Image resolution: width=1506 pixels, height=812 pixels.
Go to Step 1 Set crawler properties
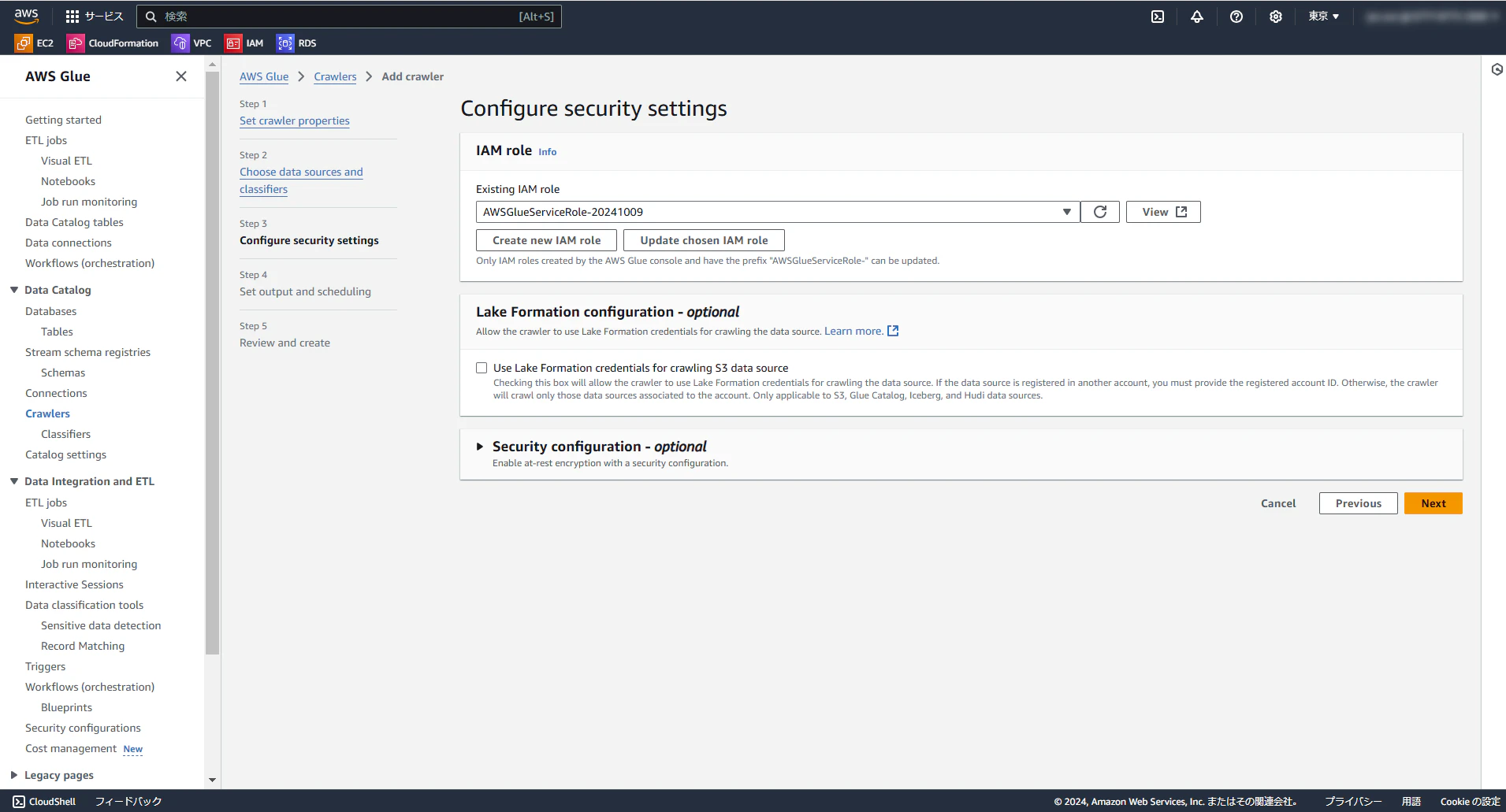tap(295, 121)
